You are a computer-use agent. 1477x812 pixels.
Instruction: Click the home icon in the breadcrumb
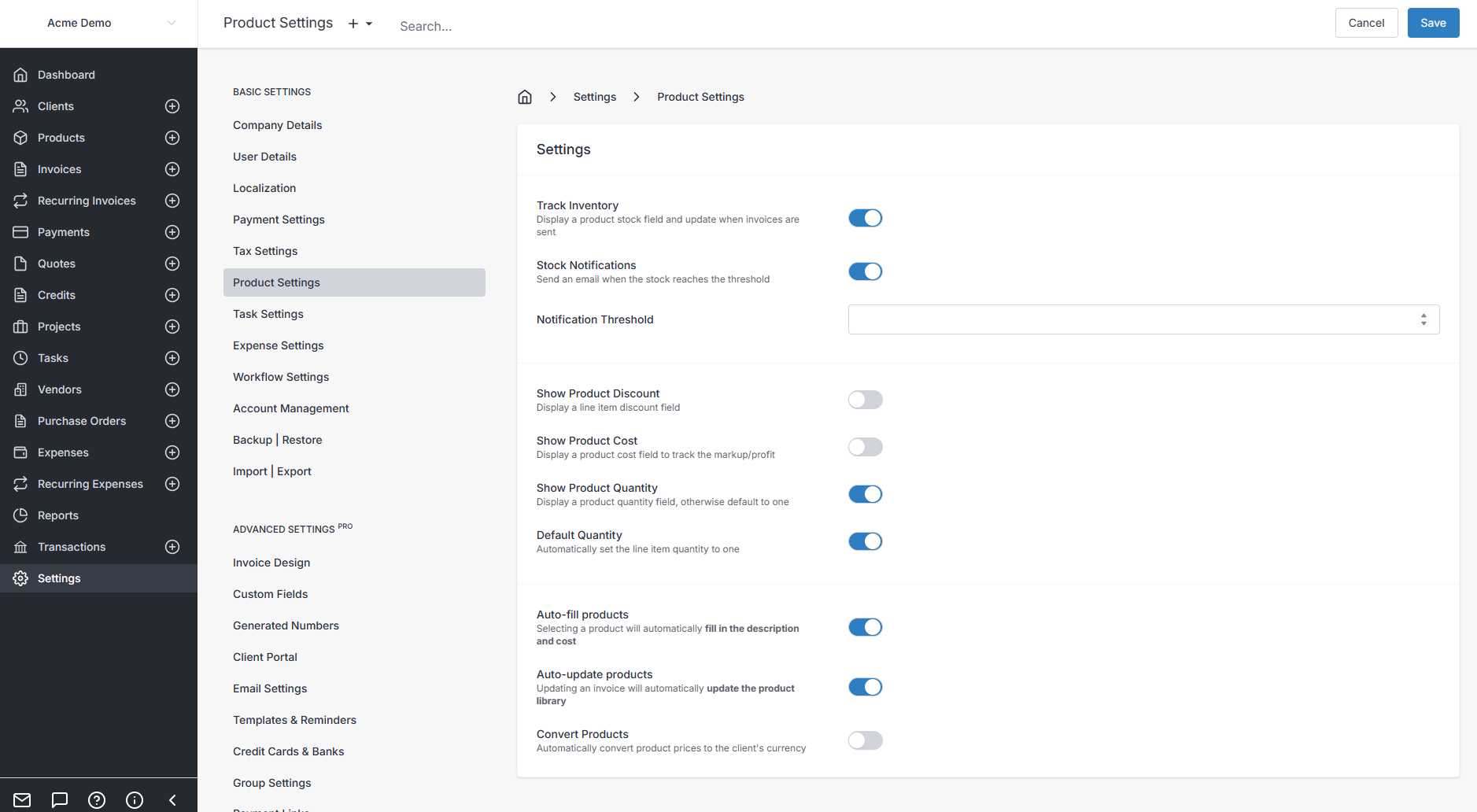point(524,96)
